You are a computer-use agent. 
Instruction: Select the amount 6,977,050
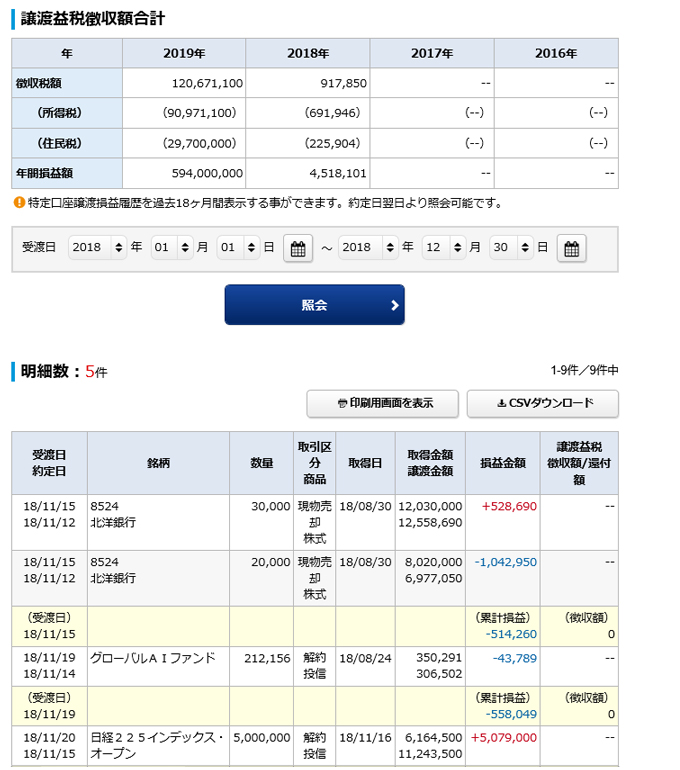click(434, 579)
